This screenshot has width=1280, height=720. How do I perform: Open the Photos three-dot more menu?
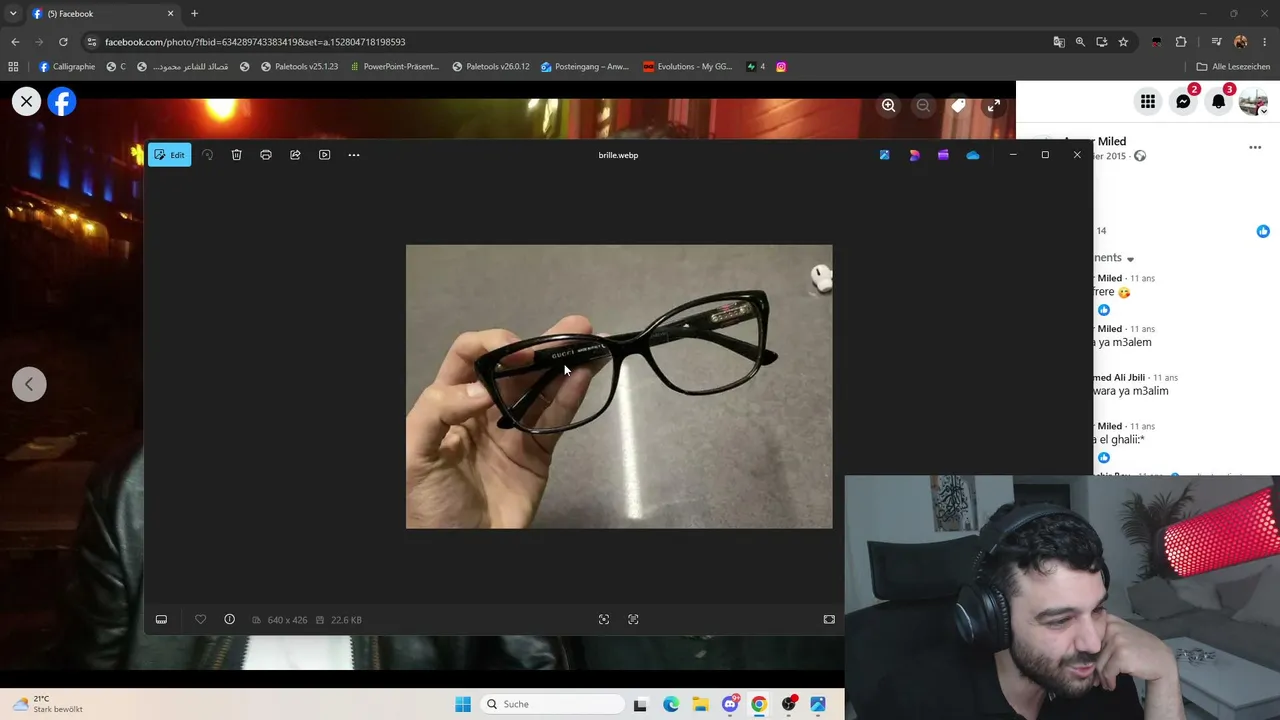354,155
